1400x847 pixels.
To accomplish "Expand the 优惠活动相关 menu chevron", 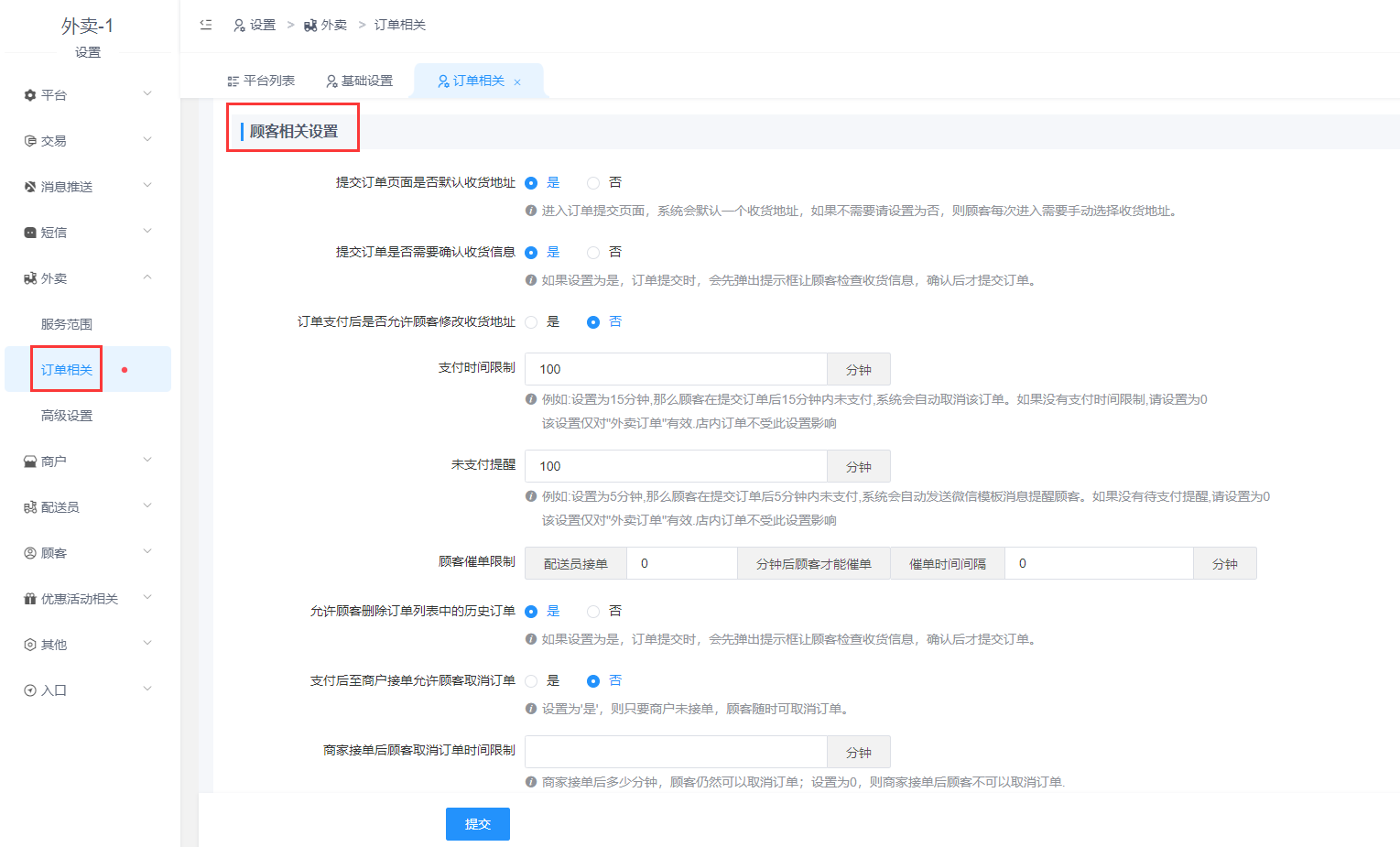I will [x=147, y=597].
